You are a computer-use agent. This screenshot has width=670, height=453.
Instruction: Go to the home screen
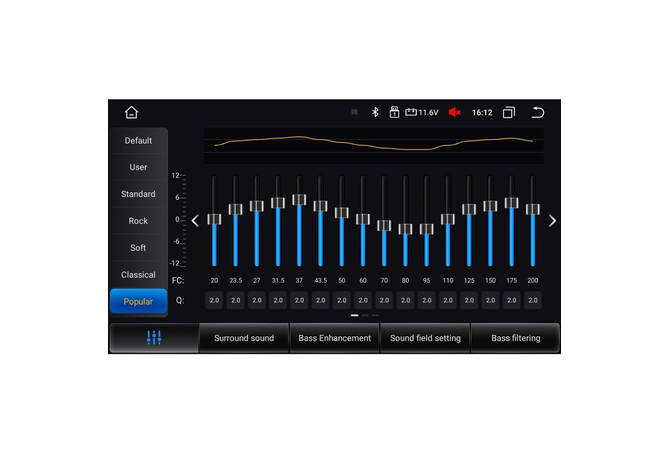pyautogui.click(x=132, y=112)
